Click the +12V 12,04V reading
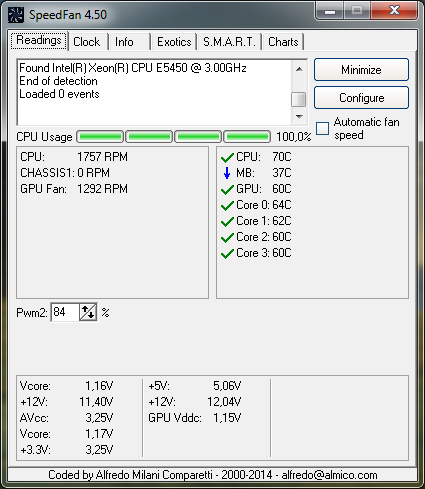 [195, 402]
